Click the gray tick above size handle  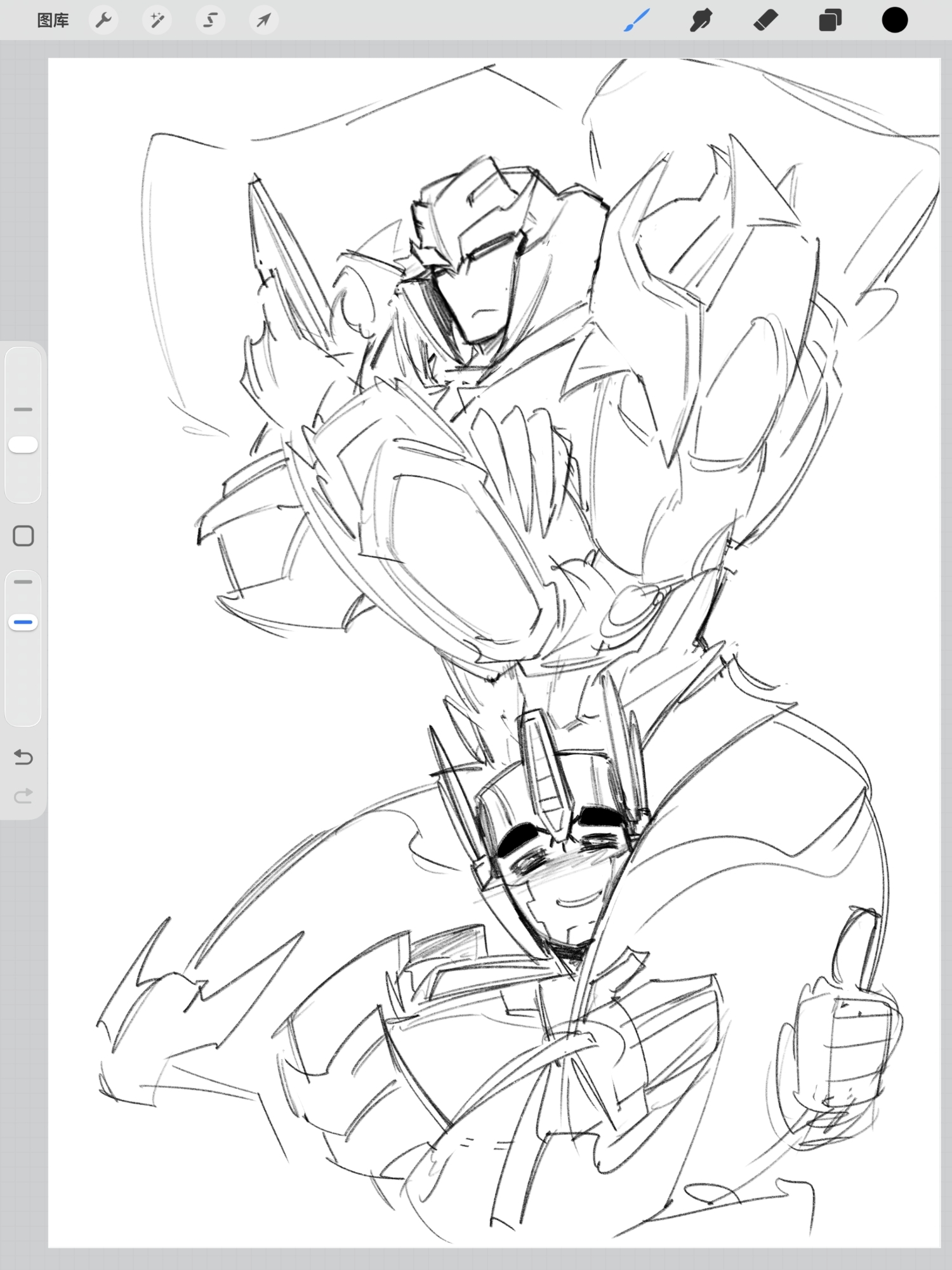(x=23, y=410)
